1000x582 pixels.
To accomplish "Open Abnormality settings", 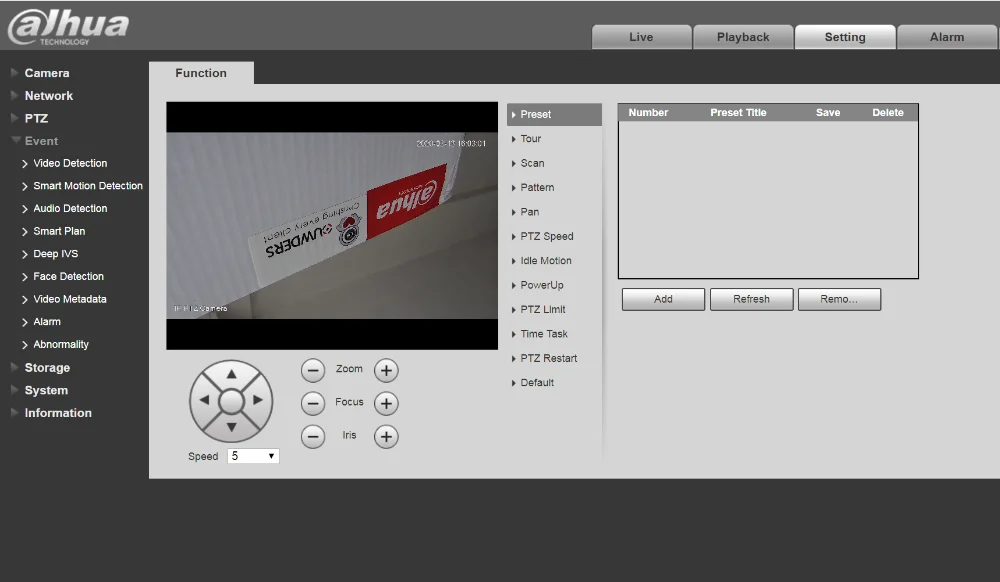I will click(61, 344).
